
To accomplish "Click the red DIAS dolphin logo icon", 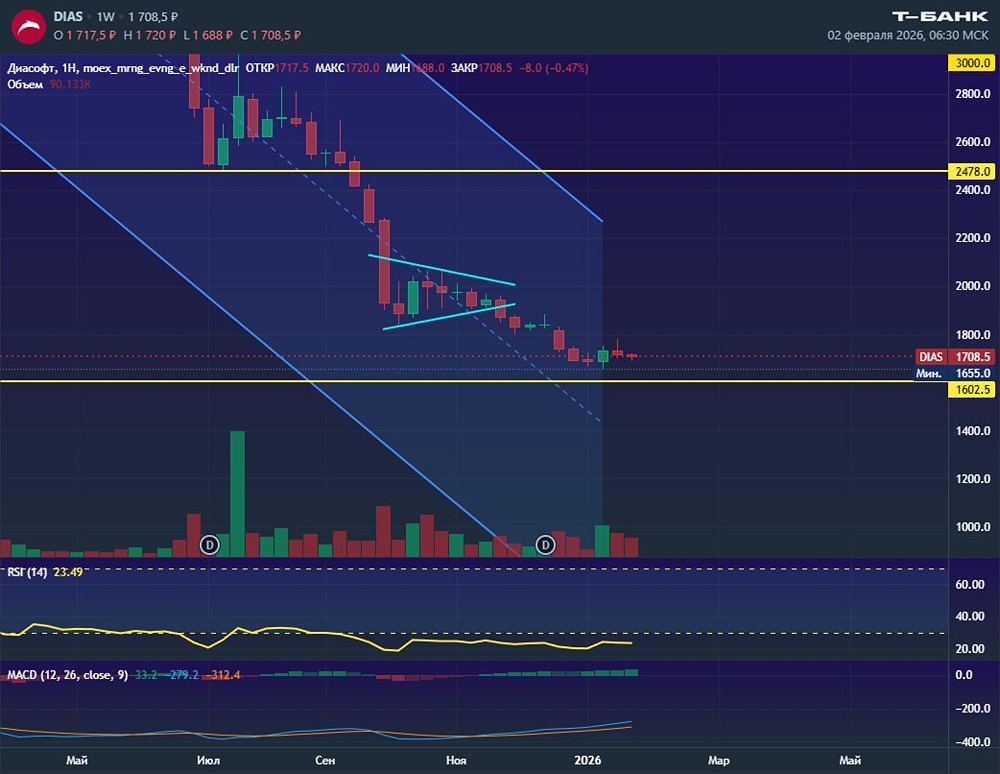I will tap(28, 26).
